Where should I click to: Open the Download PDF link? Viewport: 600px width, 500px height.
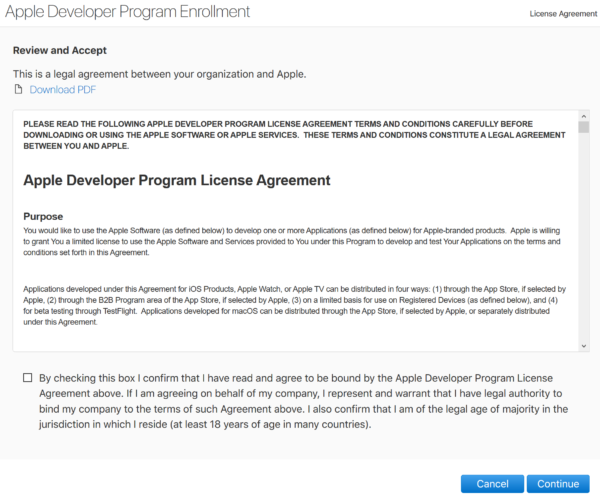coord(63,90)
